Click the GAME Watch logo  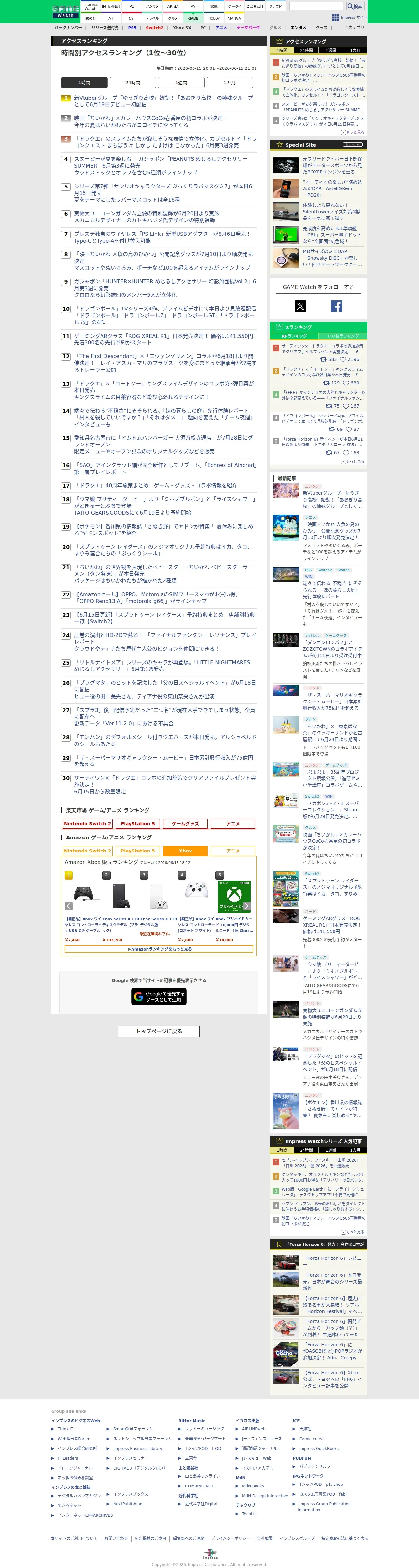(66, 11)
